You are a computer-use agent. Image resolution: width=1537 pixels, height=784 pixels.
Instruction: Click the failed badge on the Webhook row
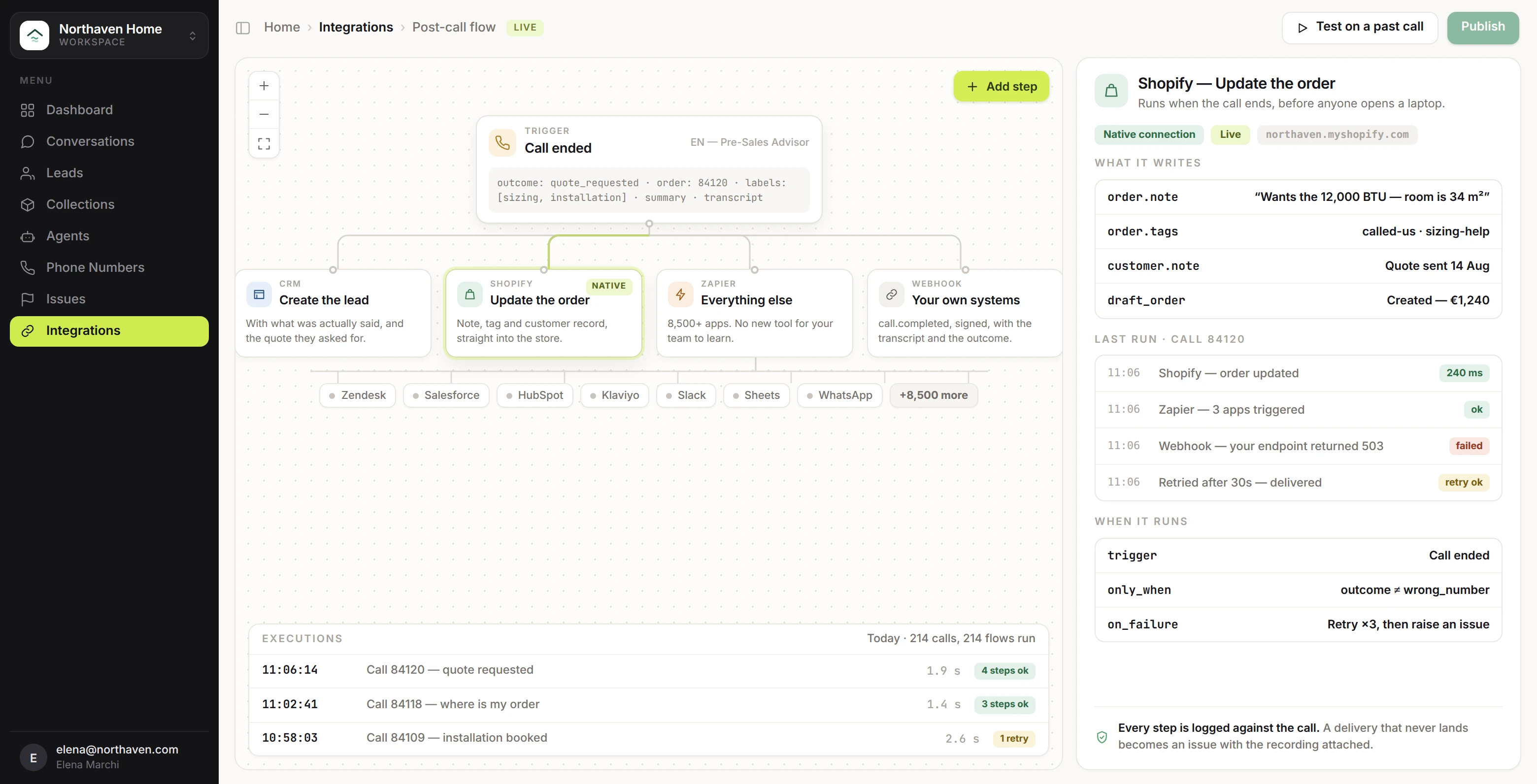point(1469,446)
